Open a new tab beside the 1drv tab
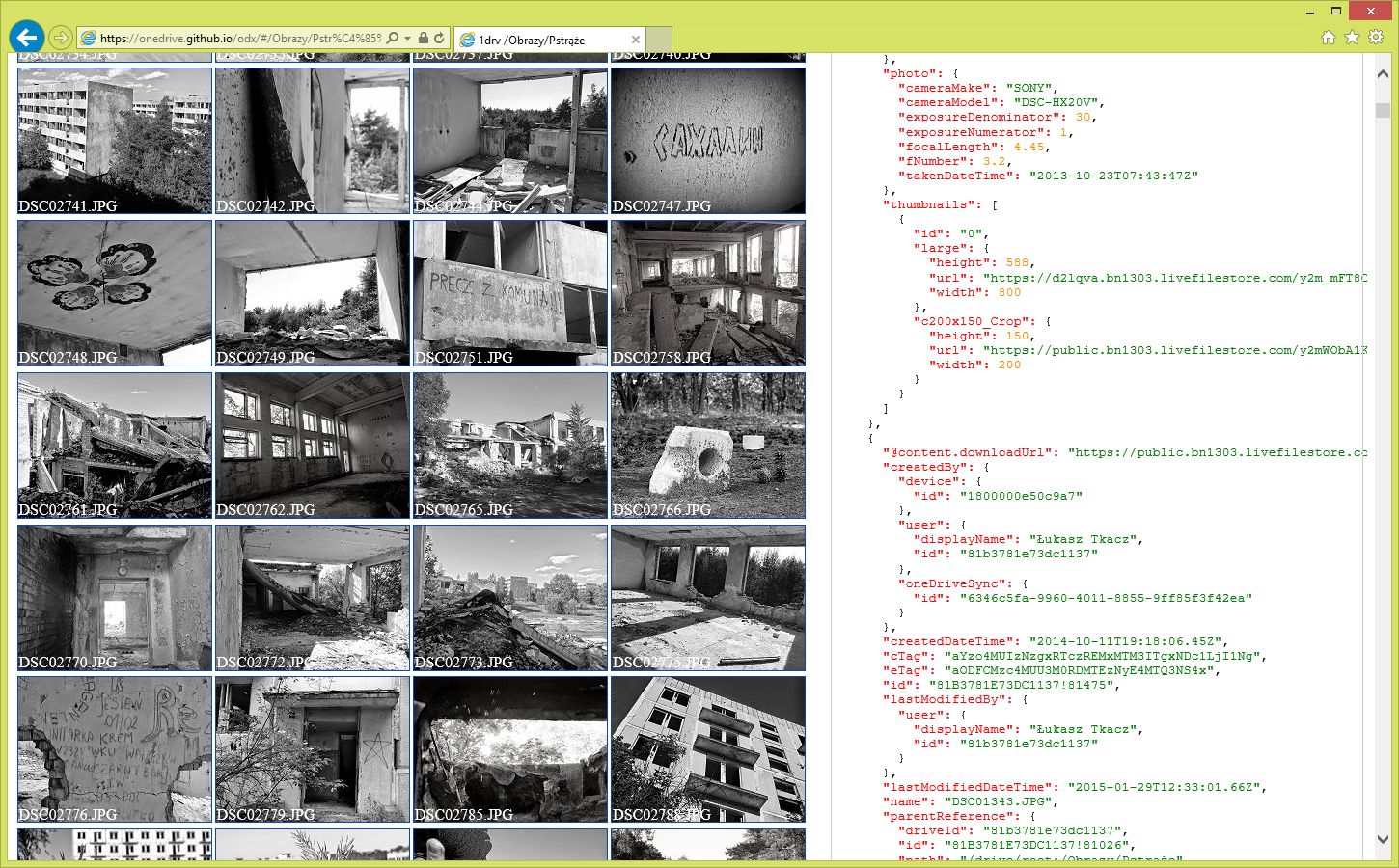Viewport: 1399px width, 868px height. click(x=659, y=40)
